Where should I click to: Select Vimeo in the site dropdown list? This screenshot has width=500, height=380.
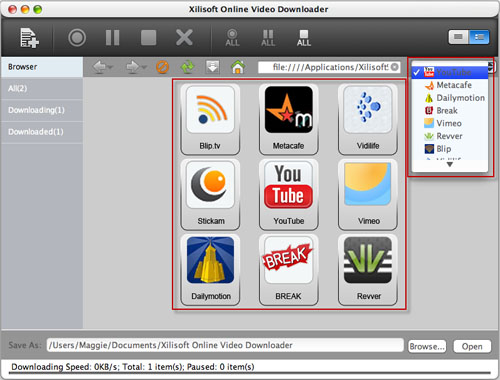point(450,123)
